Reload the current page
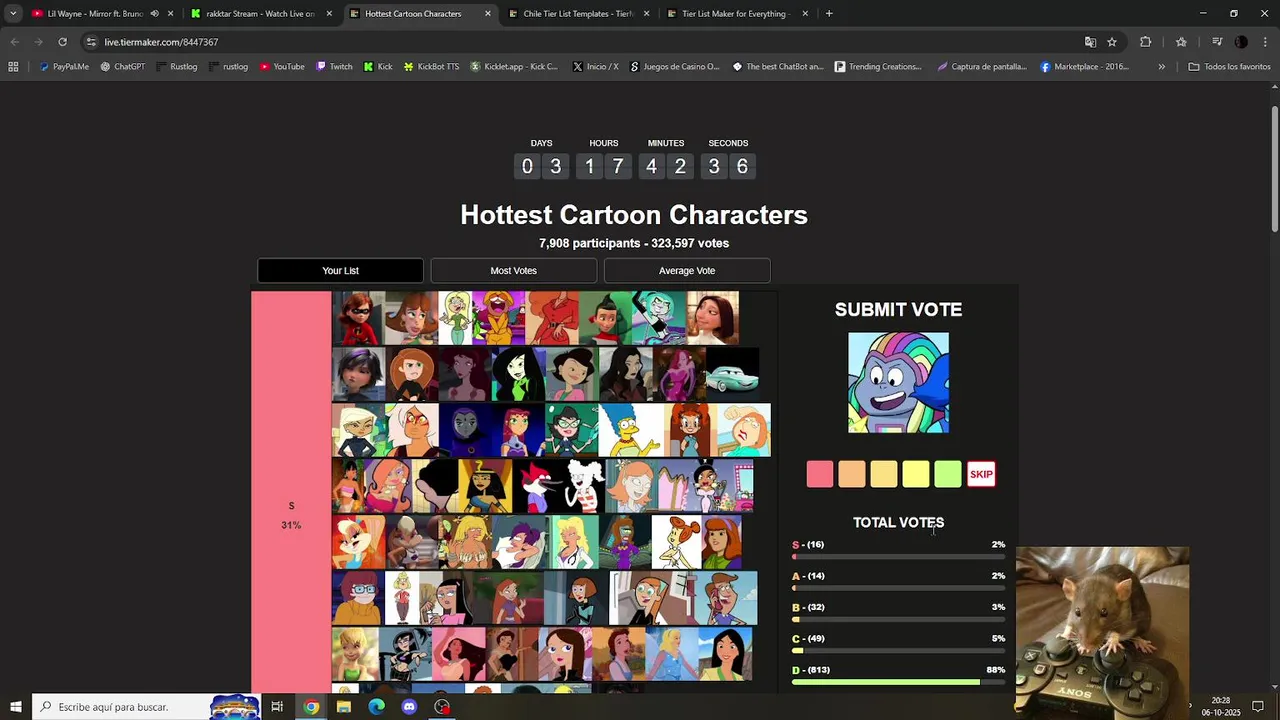The width and height of the screenshot is (1280, 720). coord(62,42)
